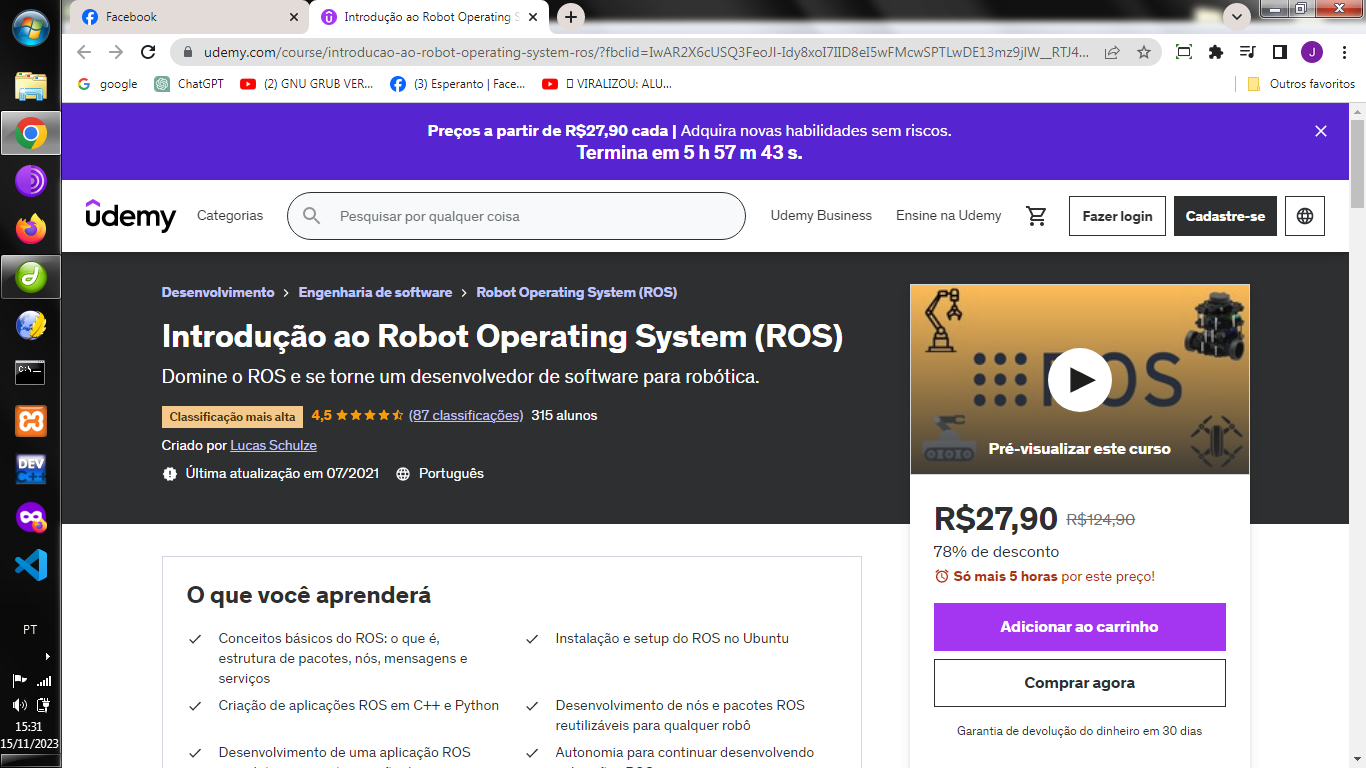Screen dimensions: 1366x768
Task: Click the screenshot extension icon in toolbar
Action: click(1184, 52)
